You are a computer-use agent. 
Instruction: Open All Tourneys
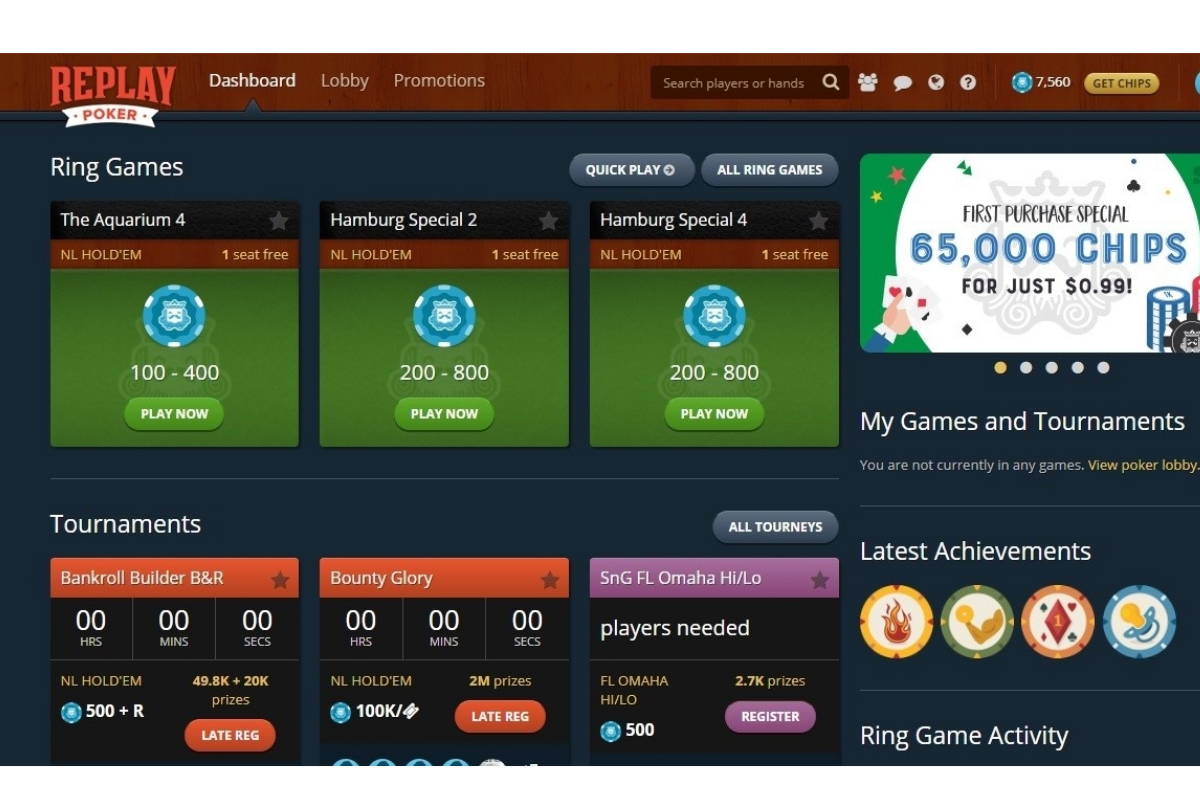776,527
